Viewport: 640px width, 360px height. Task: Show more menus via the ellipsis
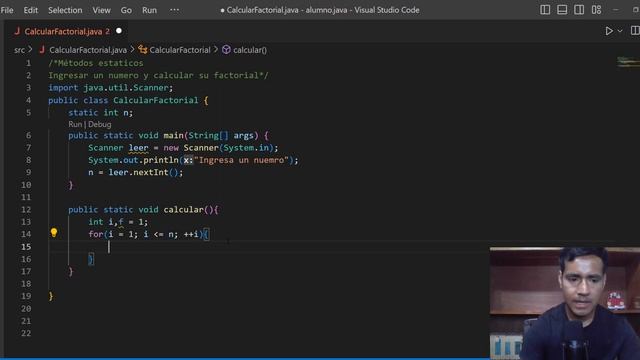(174, 10)
